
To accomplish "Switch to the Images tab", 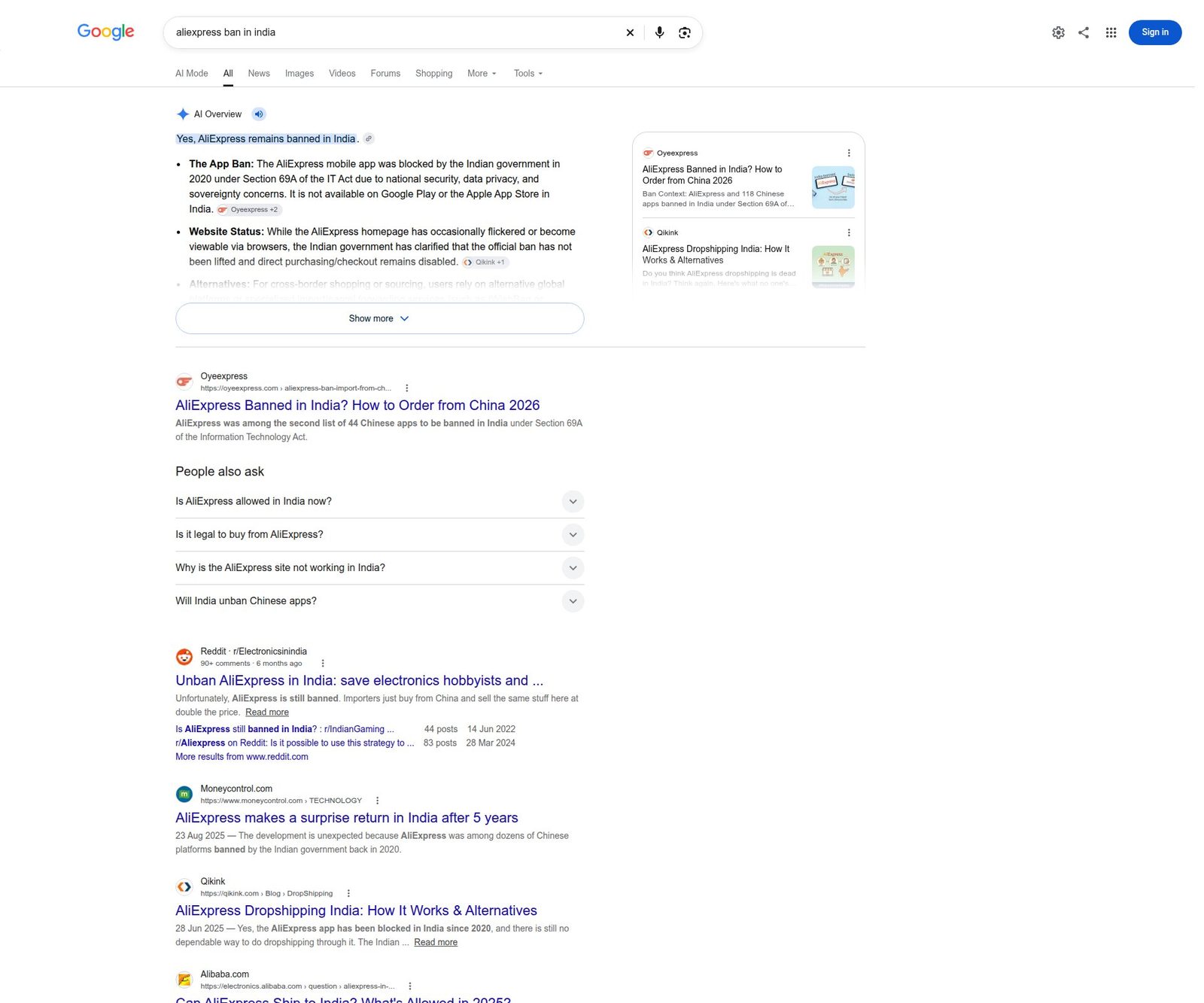I will coord(299,73).
